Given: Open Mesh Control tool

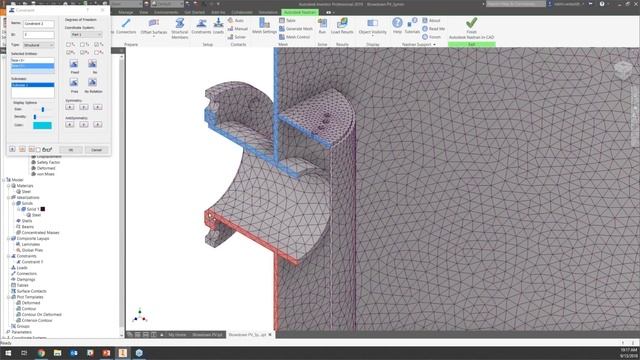Looking at the screenshot, I should click(294, 37).
